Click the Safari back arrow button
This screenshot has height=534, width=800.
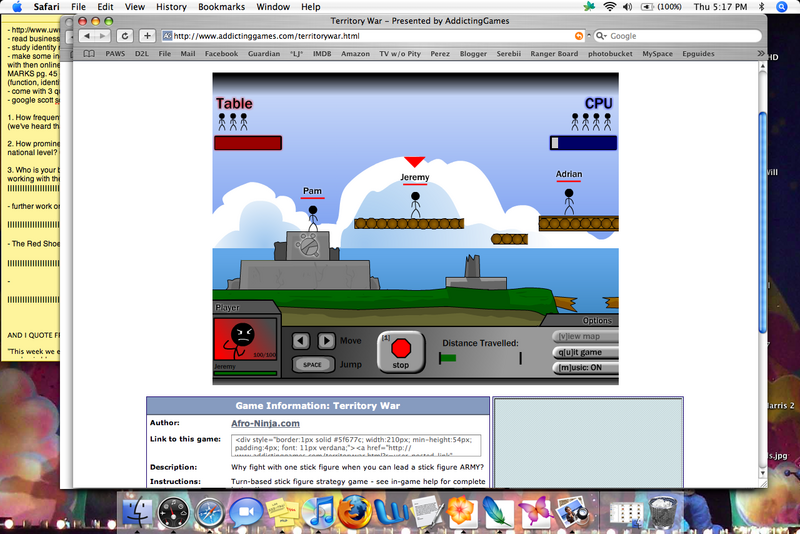87,36
